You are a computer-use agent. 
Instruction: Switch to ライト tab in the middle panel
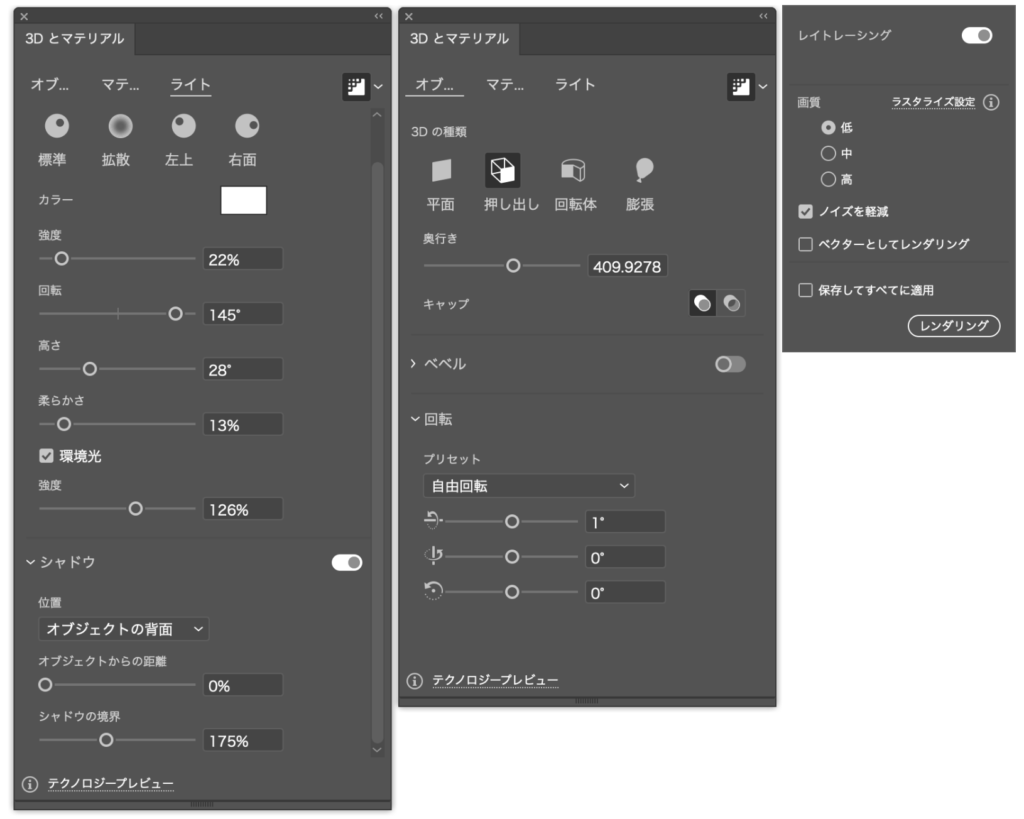575,85
